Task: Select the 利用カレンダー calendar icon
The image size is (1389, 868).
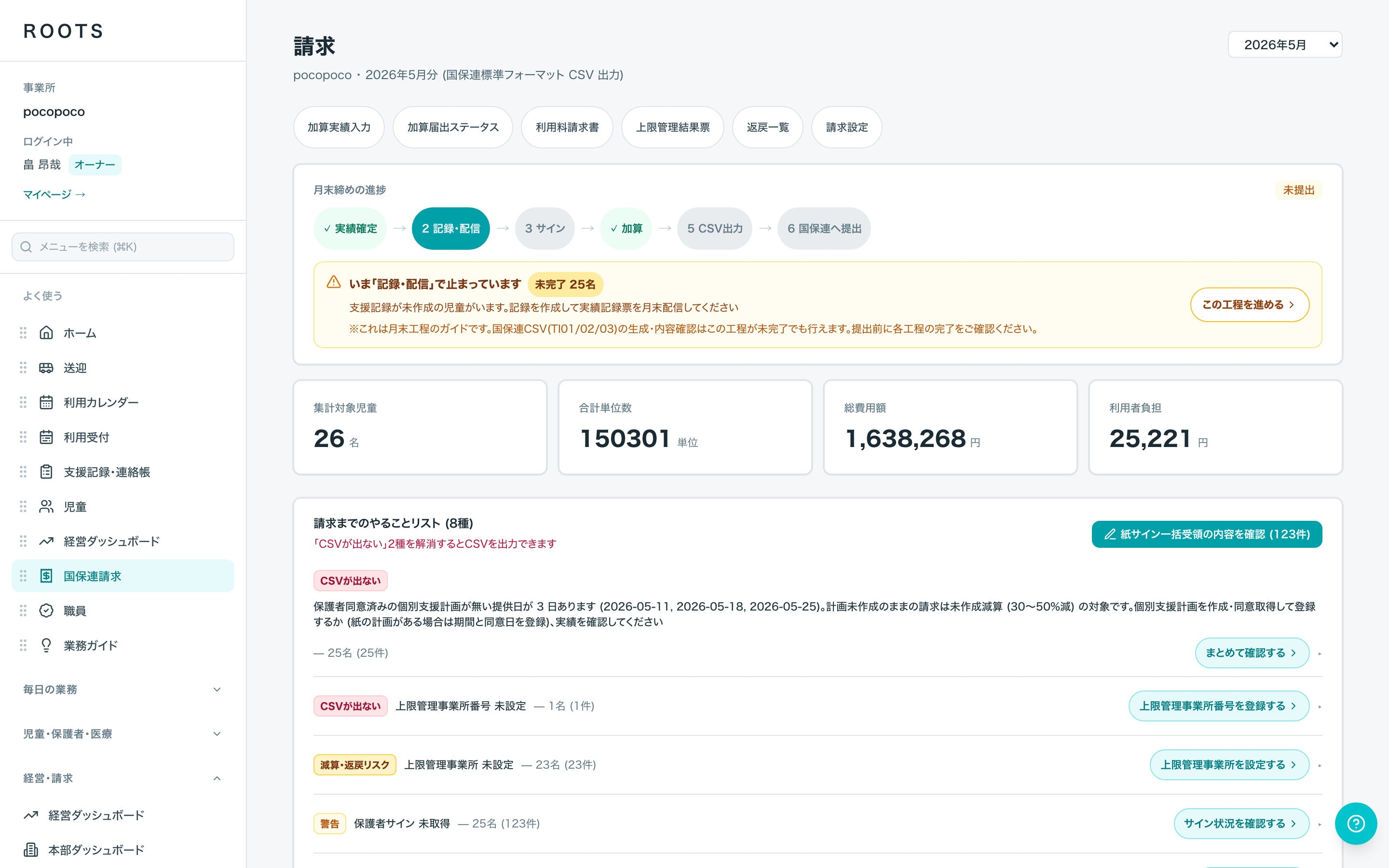Action: point(46,403)
